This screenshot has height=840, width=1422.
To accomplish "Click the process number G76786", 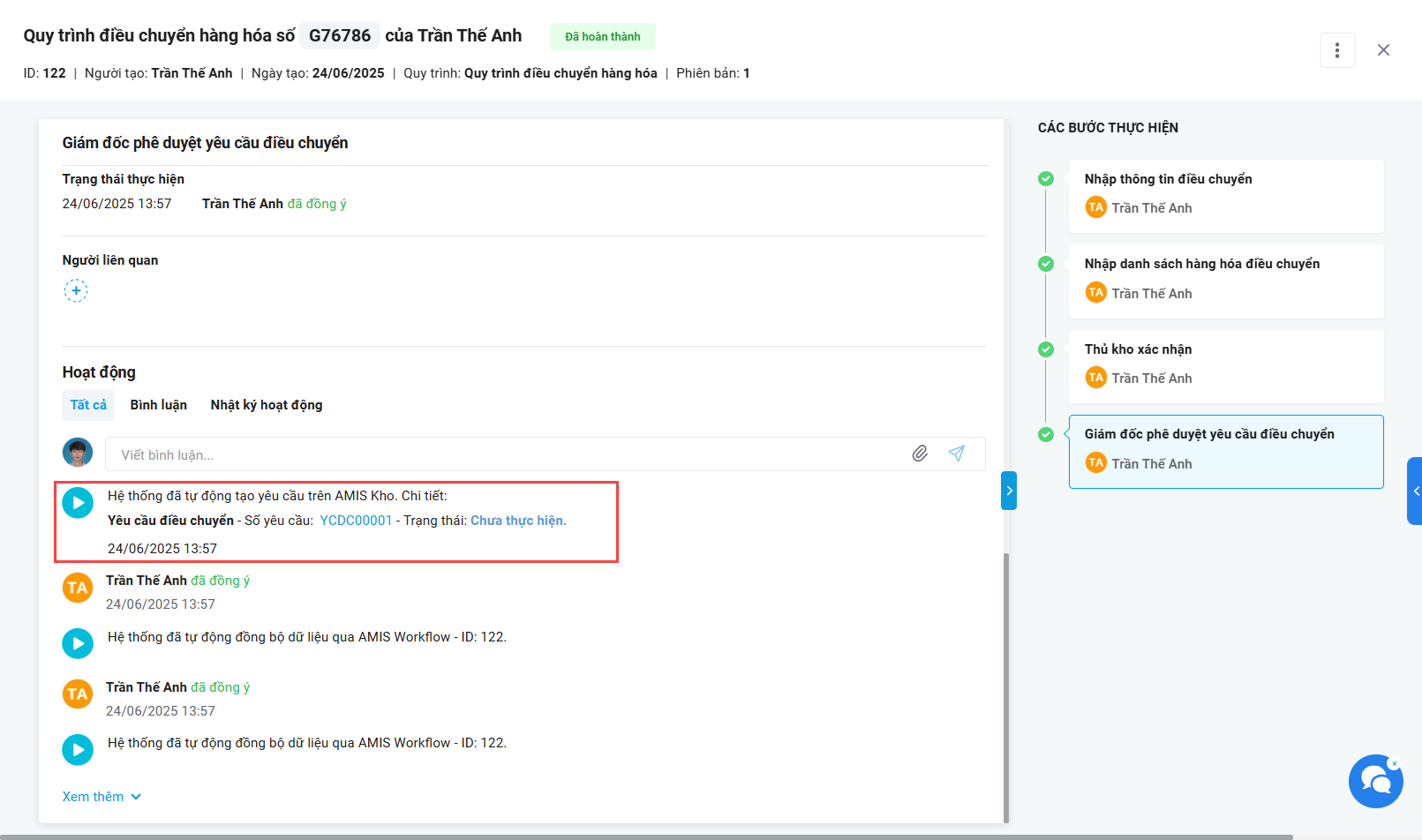I will pos(340,35).
